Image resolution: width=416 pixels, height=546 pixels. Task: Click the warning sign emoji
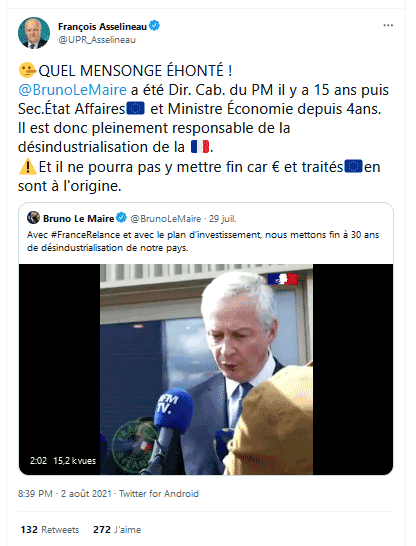coord(28,166)
